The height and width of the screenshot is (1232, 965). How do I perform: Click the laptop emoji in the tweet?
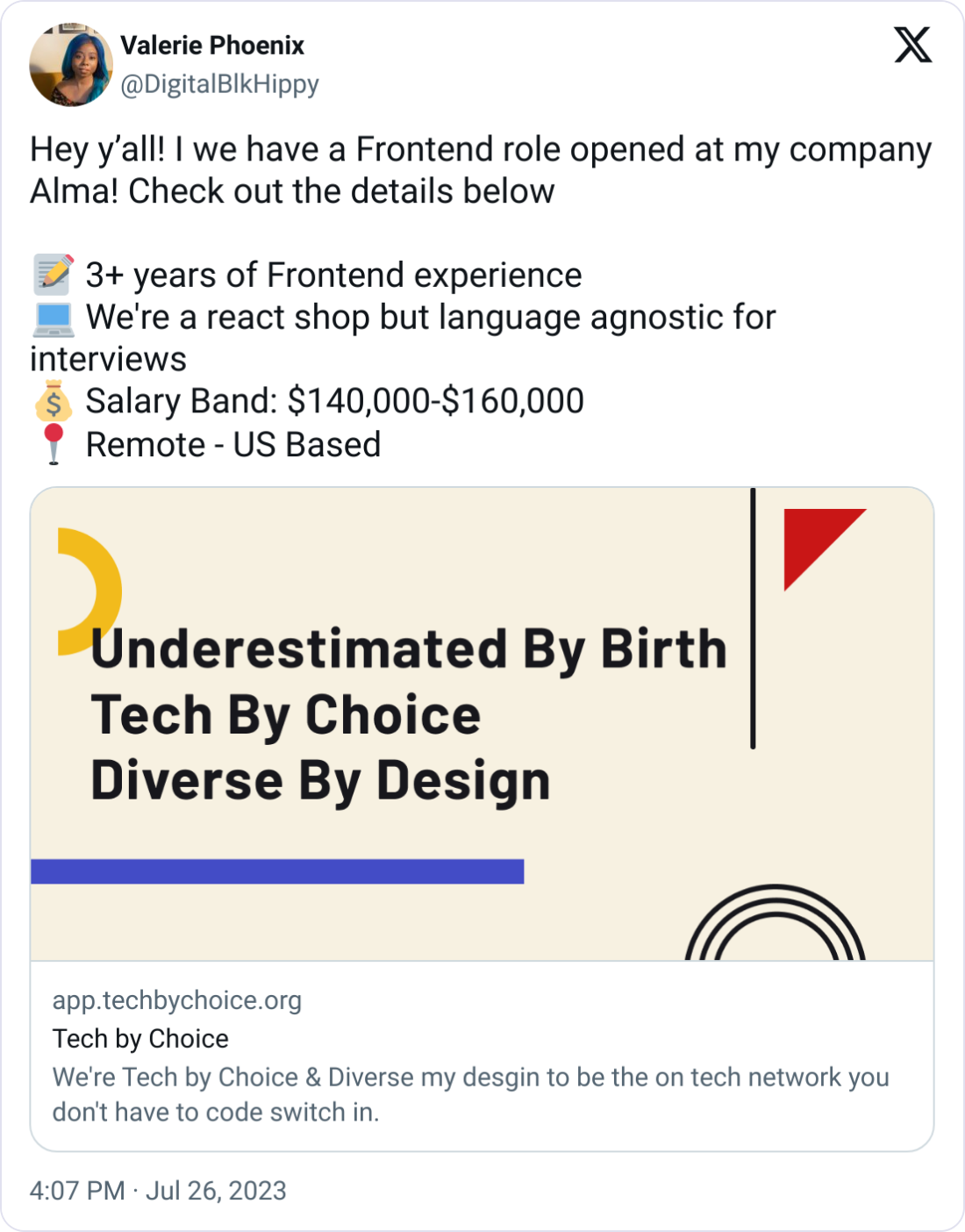[x=53, y=317]
